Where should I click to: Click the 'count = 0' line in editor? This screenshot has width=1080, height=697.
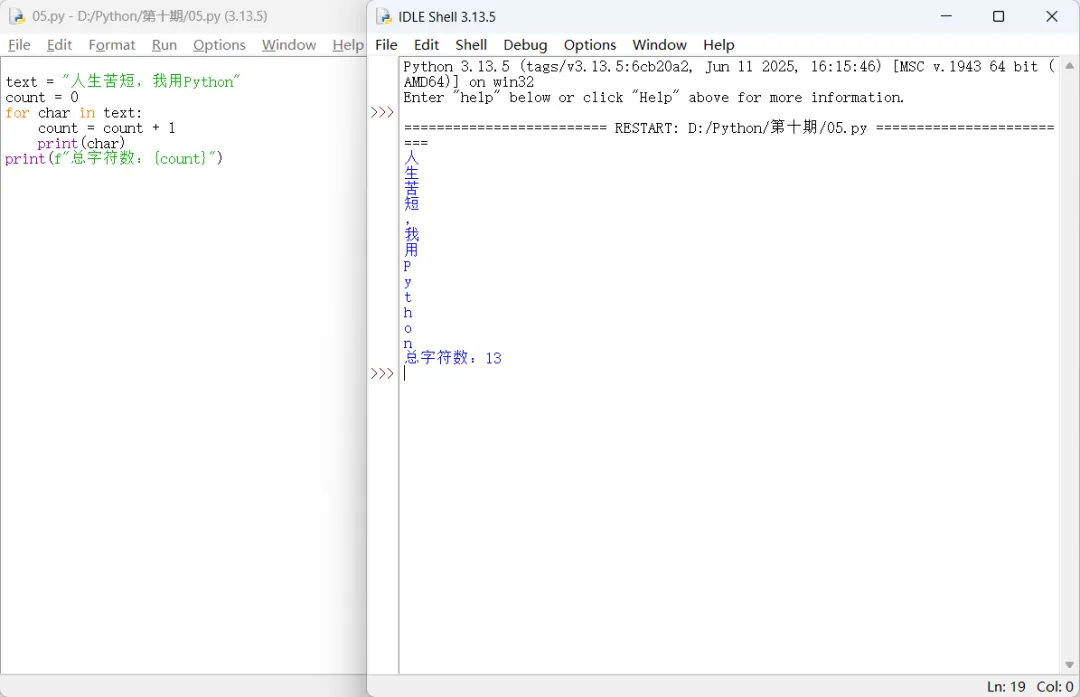(x=42, y=97)
